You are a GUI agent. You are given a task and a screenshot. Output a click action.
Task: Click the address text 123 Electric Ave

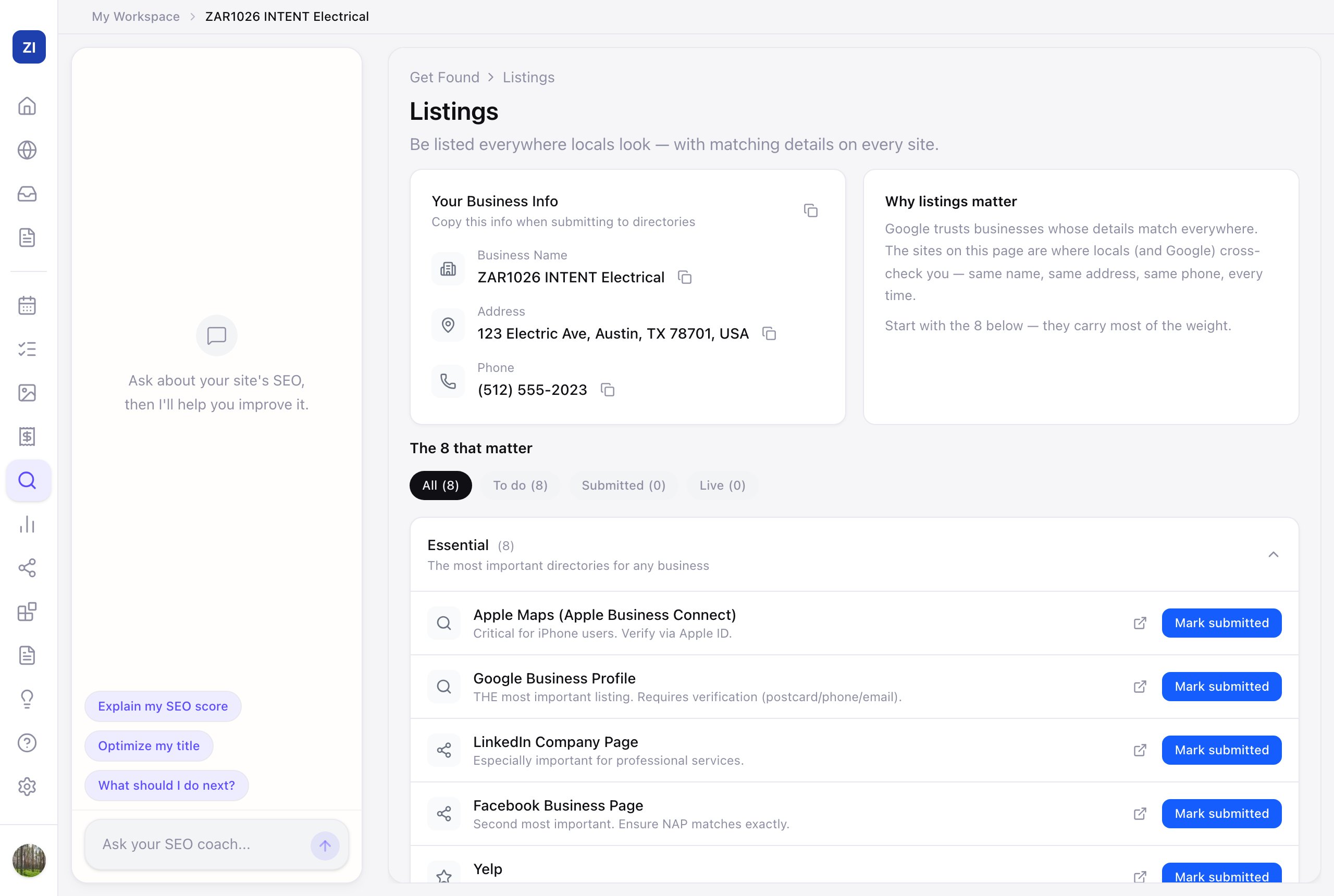[x=613, y=334]
